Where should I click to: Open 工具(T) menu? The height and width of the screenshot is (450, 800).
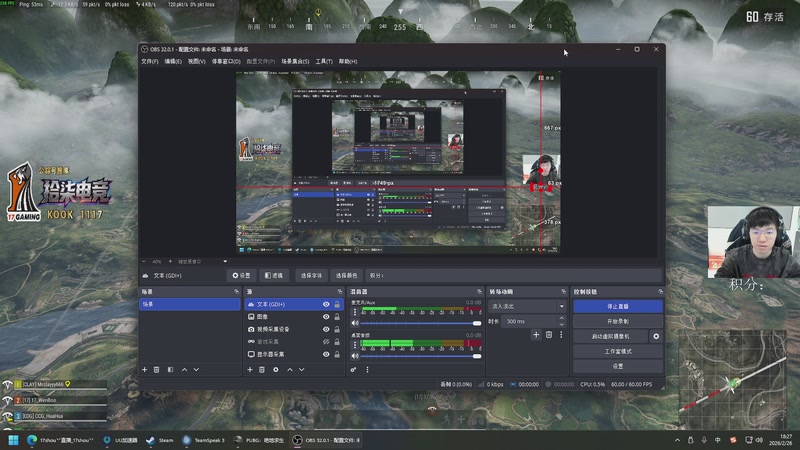point(324,61)
